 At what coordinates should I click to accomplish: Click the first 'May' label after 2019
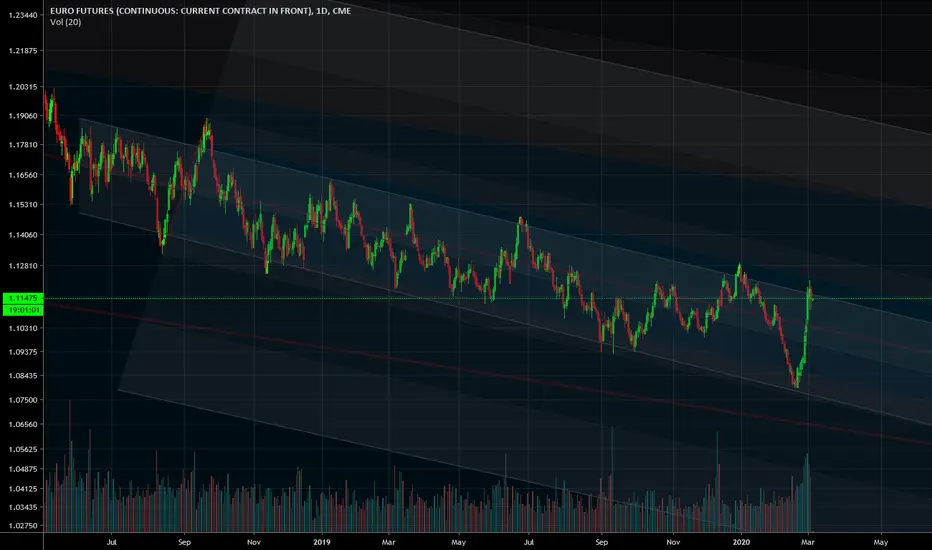click(458, 542)
